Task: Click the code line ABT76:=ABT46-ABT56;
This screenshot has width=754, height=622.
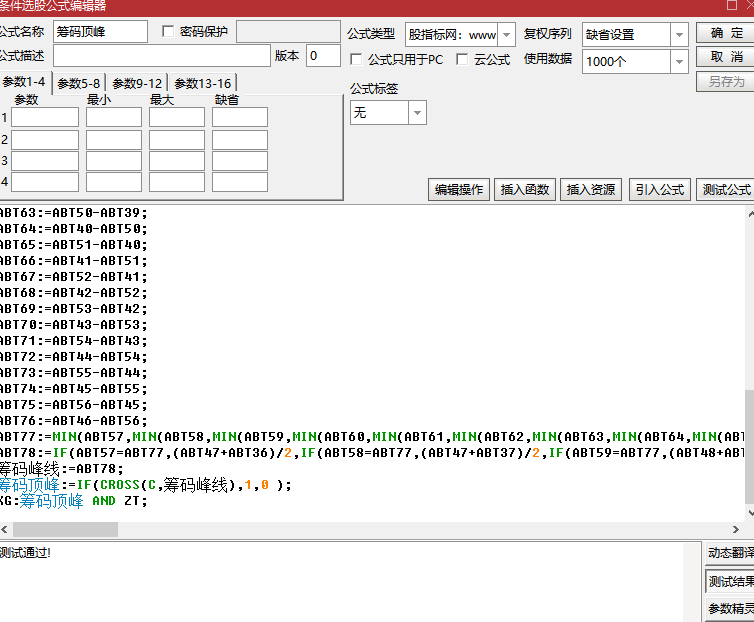Action: pos(74,421)
